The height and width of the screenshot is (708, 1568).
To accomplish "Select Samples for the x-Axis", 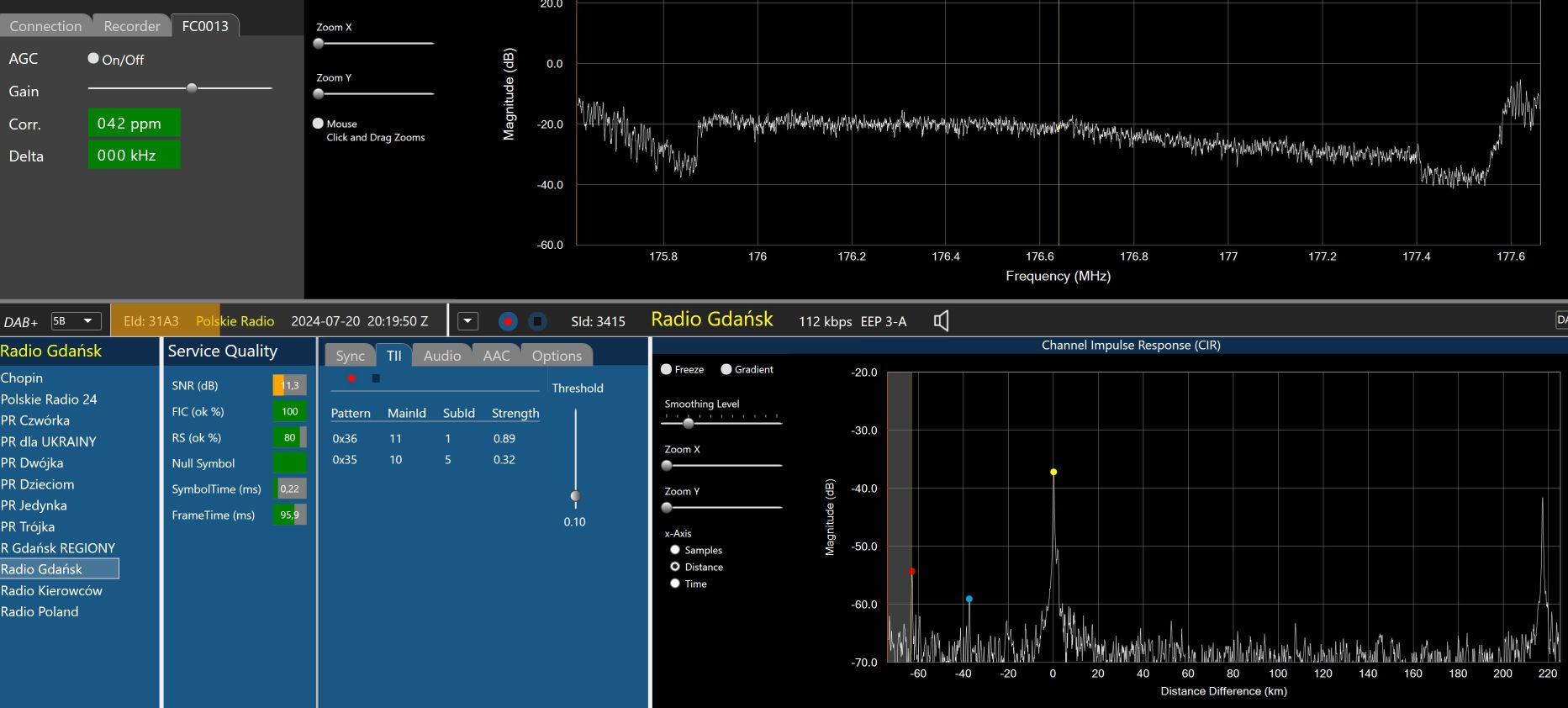I will [675, 550].
